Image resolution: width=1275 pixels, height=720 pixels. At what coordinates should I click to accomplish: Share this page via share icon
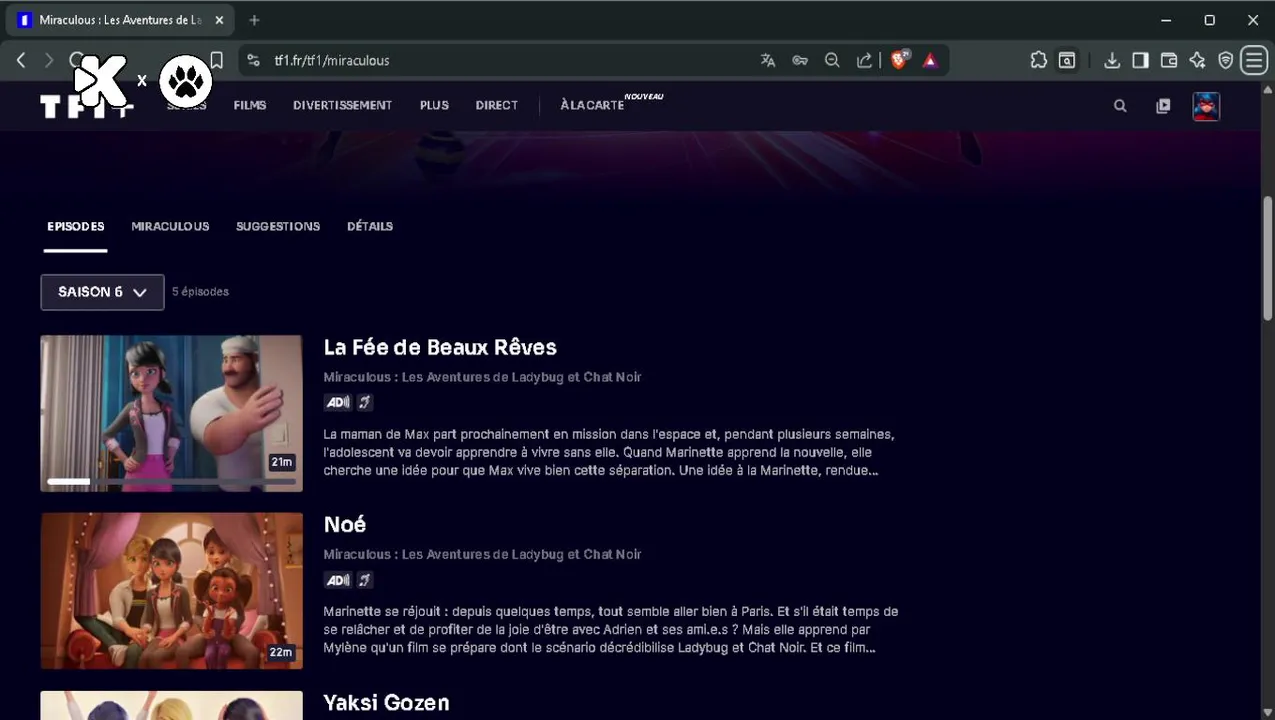tap(864, 60)
